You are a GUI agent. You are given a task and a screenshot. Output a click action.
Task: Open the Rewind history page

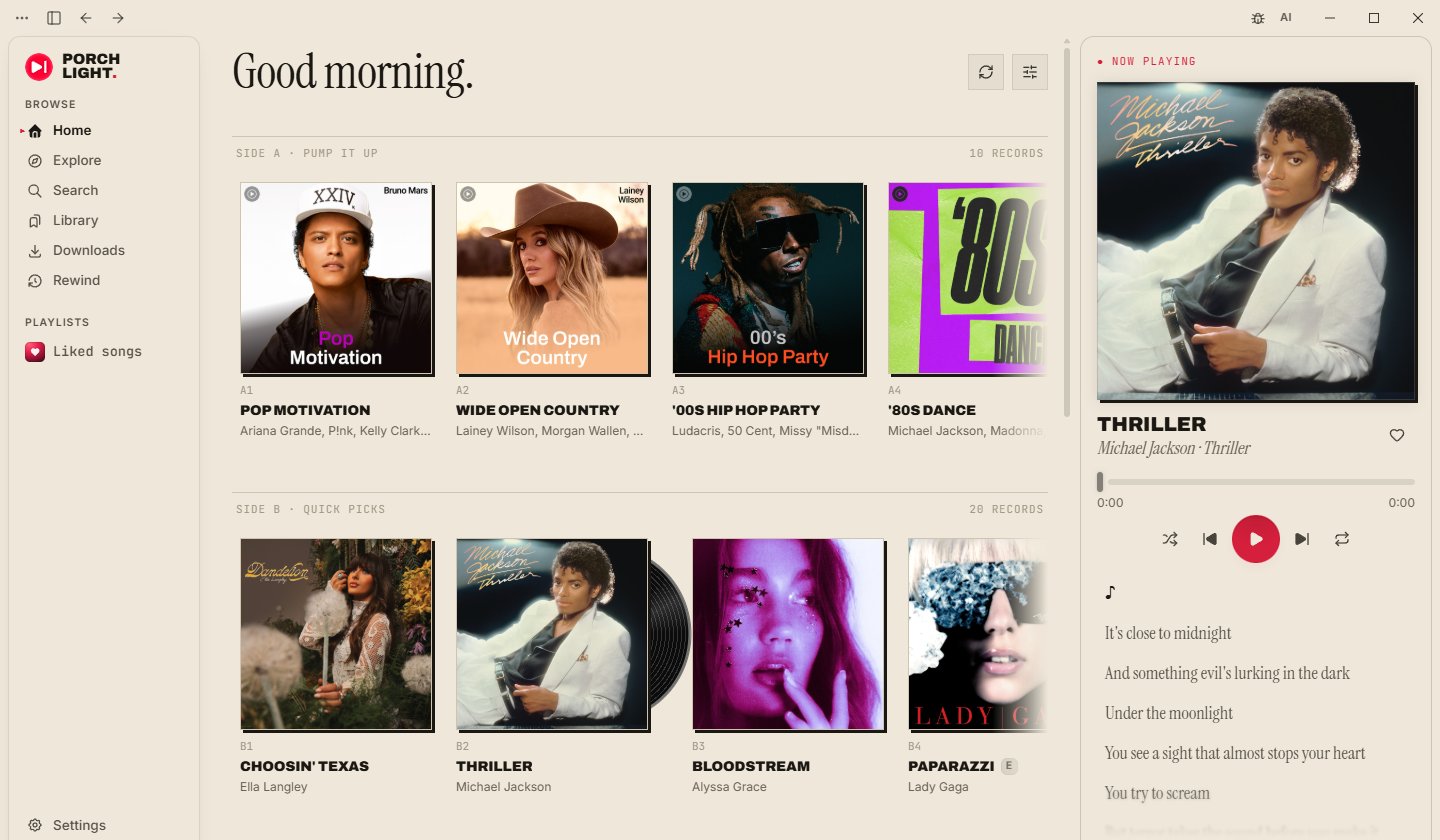[x=104, y=280]
